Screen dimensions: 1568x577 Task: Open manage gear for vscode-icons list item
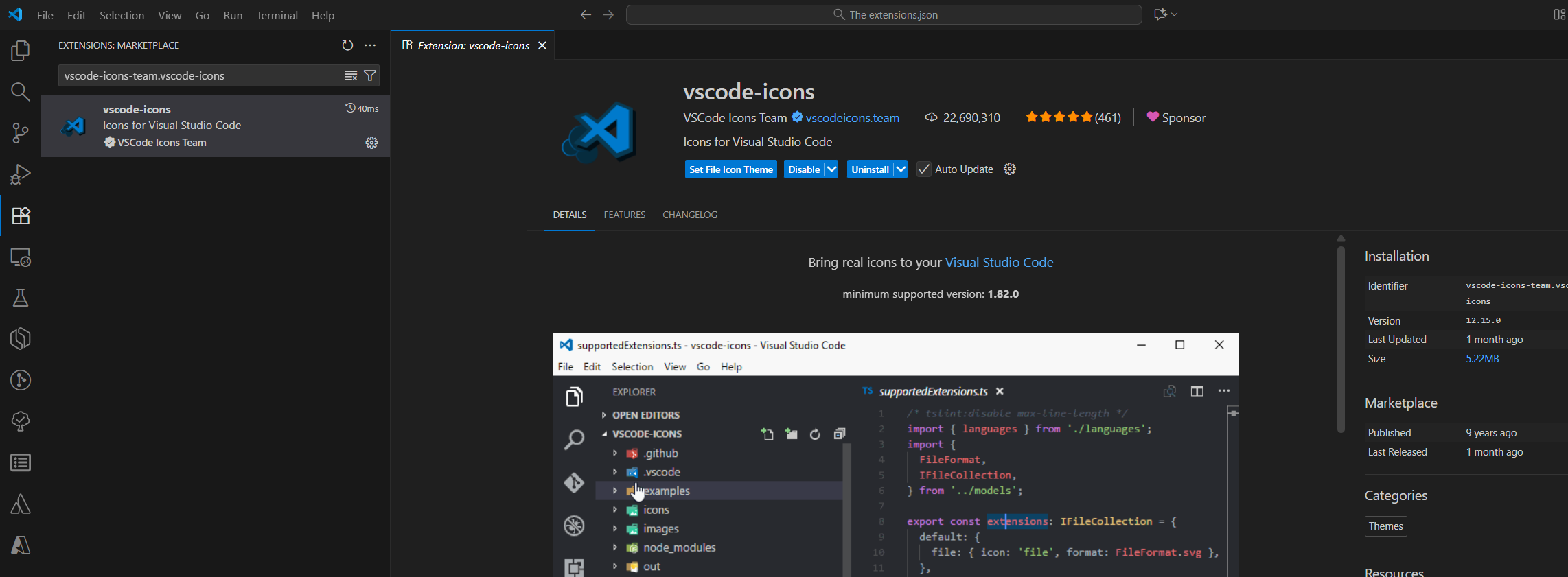[371, 143]
